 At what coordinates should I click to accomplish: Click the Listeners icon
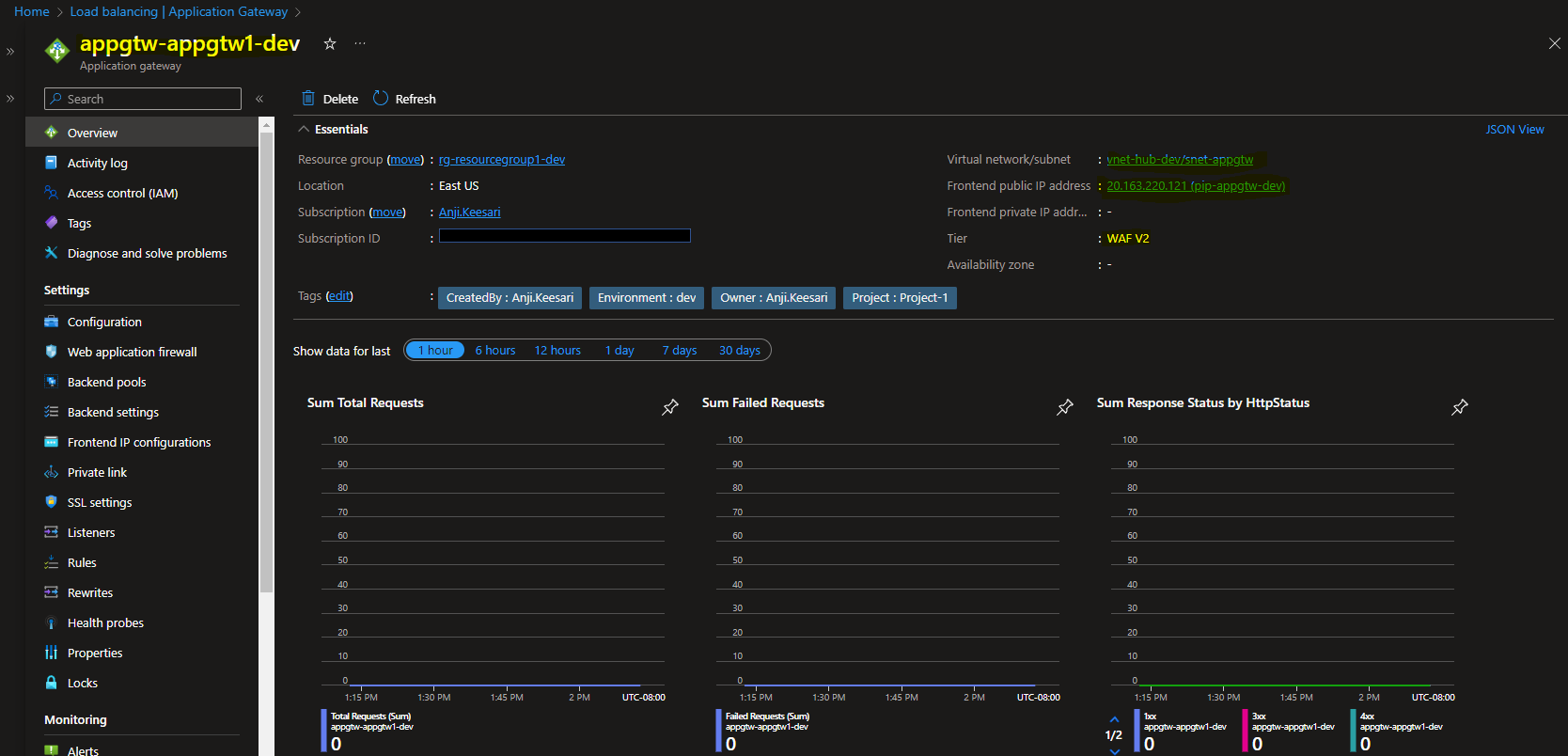[52, 532]
